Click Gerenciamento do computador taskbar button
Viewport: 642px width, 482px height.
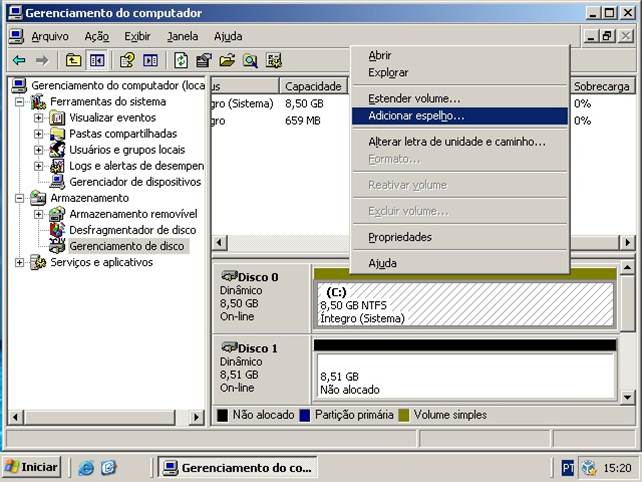click(238, 468)
